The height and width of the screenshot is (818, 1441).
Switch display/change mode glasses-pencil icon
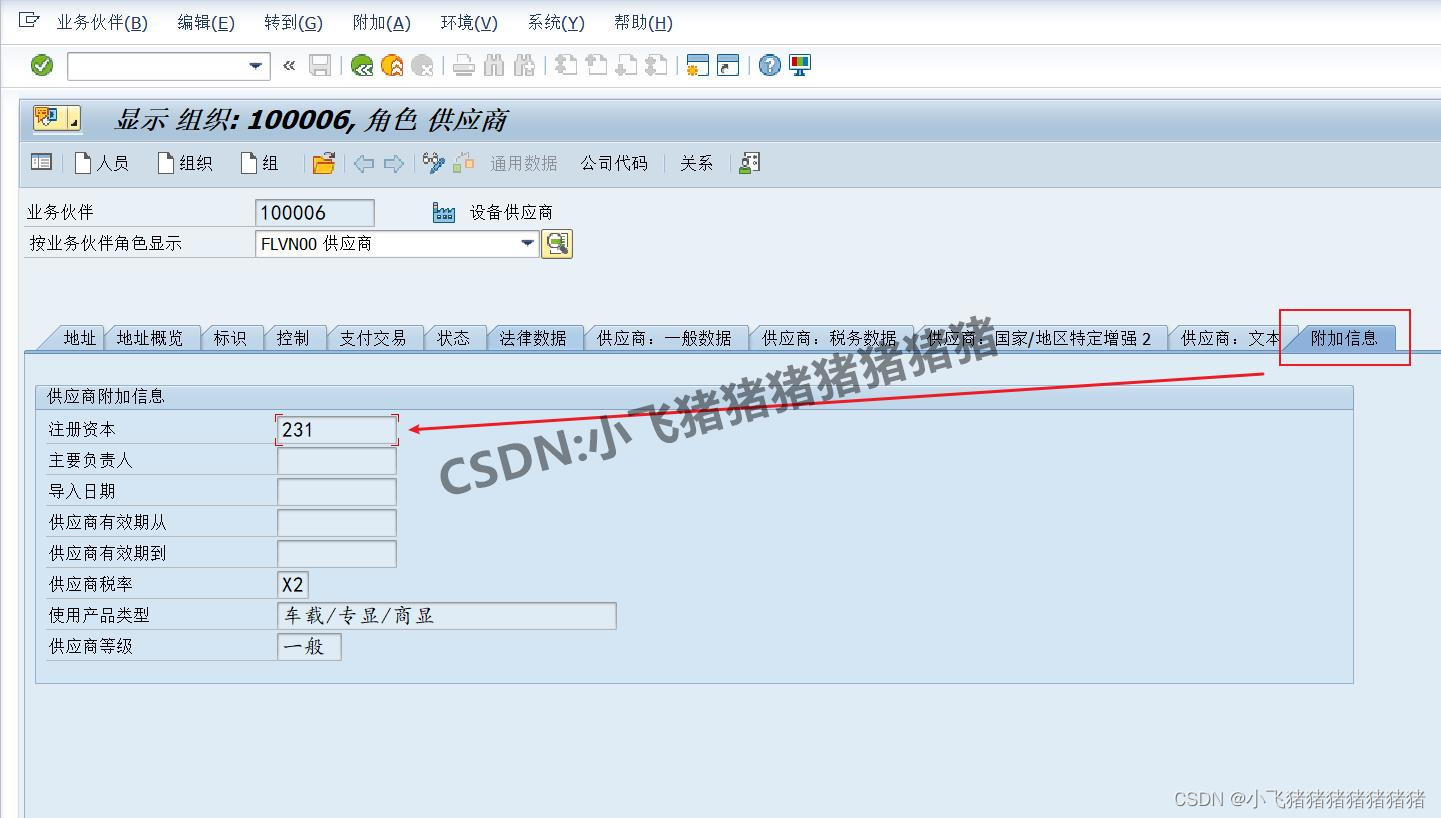(434, 163)
